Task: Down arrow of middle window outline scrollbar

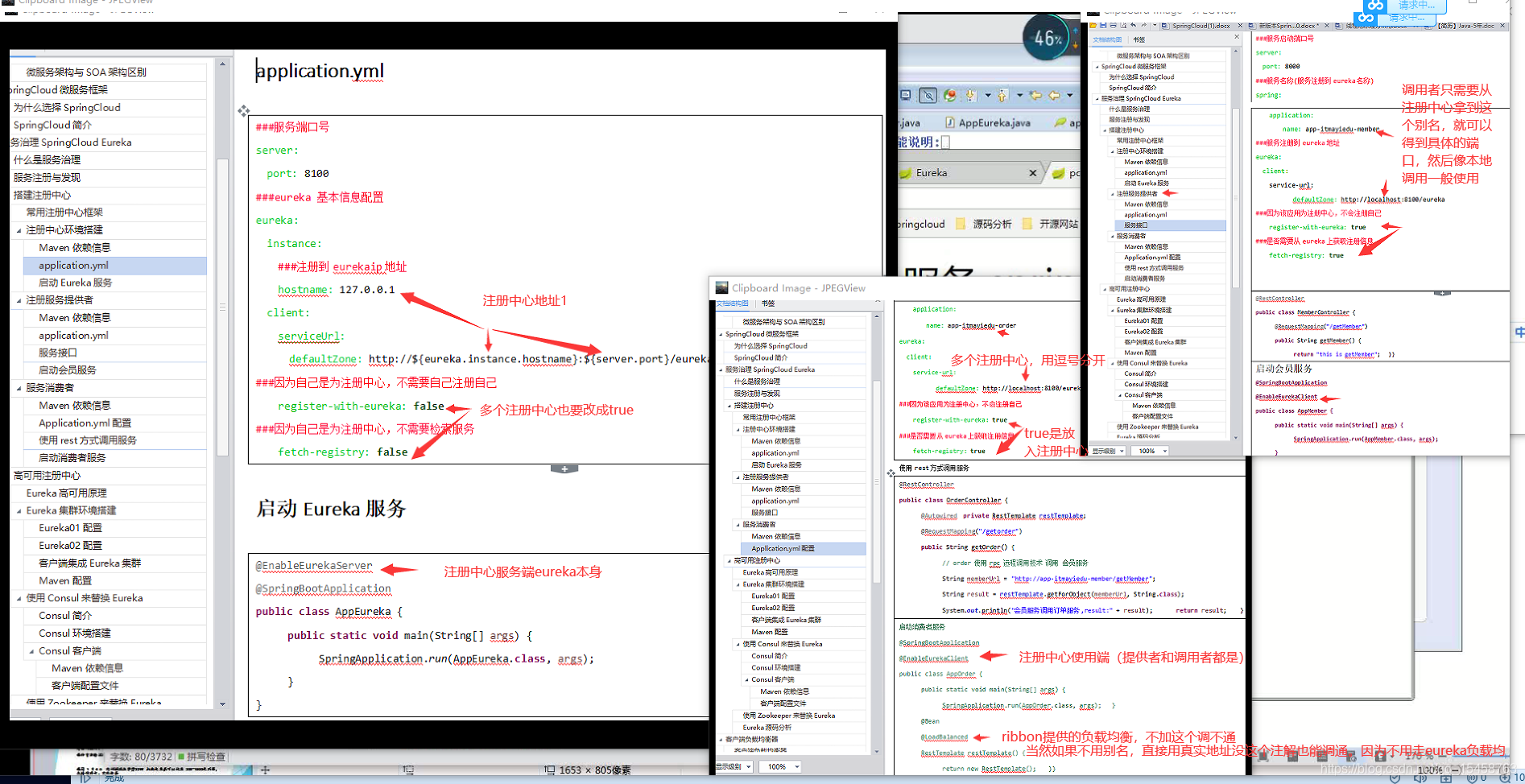Action: click(877, 751)
